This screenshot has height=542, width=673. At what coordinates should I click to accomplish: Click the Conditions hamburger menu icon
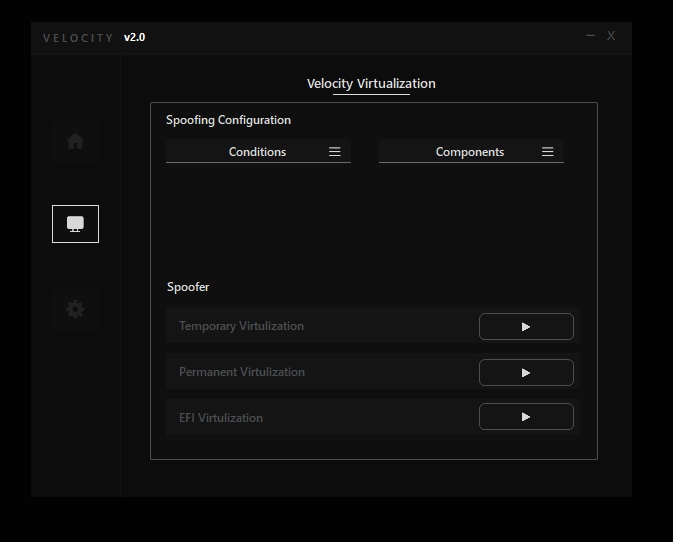(x=335, y=151)
